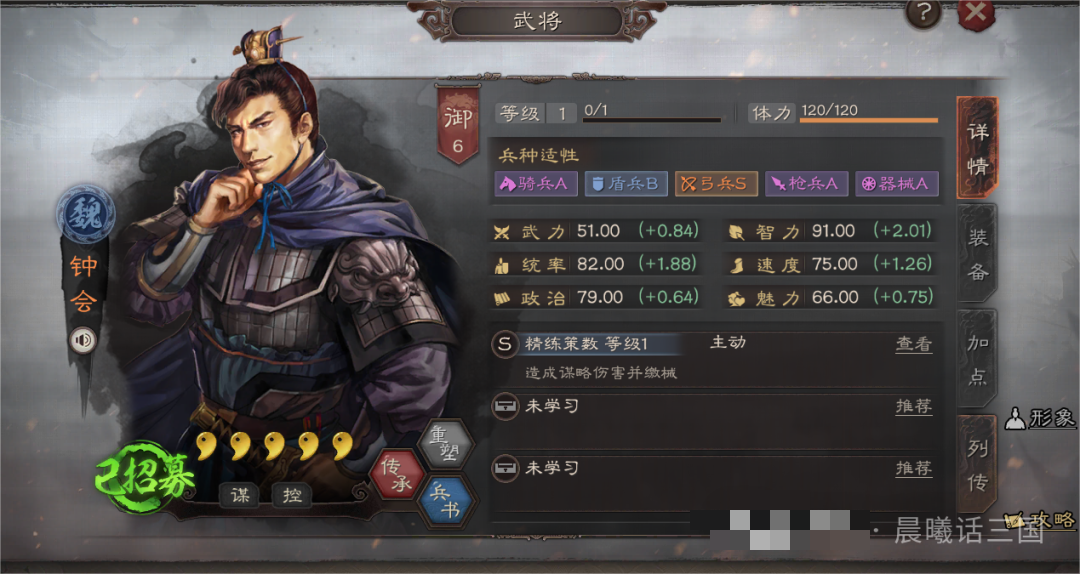Image resolution: width=1080 pixels, height=574 pixels.
Task: Select the 弓兵S troop aptitude badge
Action: tap(716, 184)
